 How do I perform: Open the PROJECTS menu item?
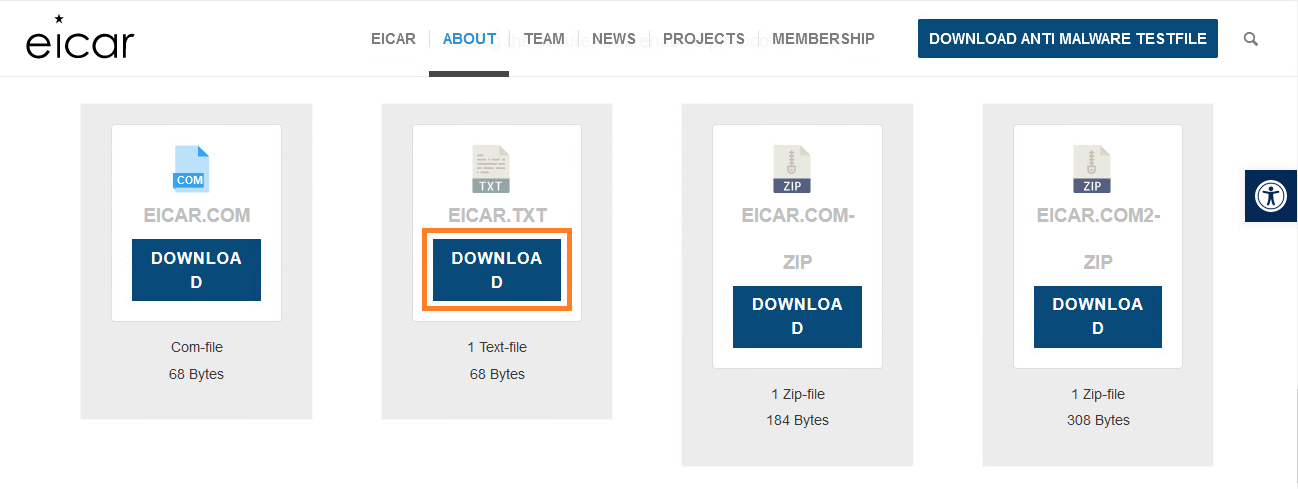[x=704, y=39]
